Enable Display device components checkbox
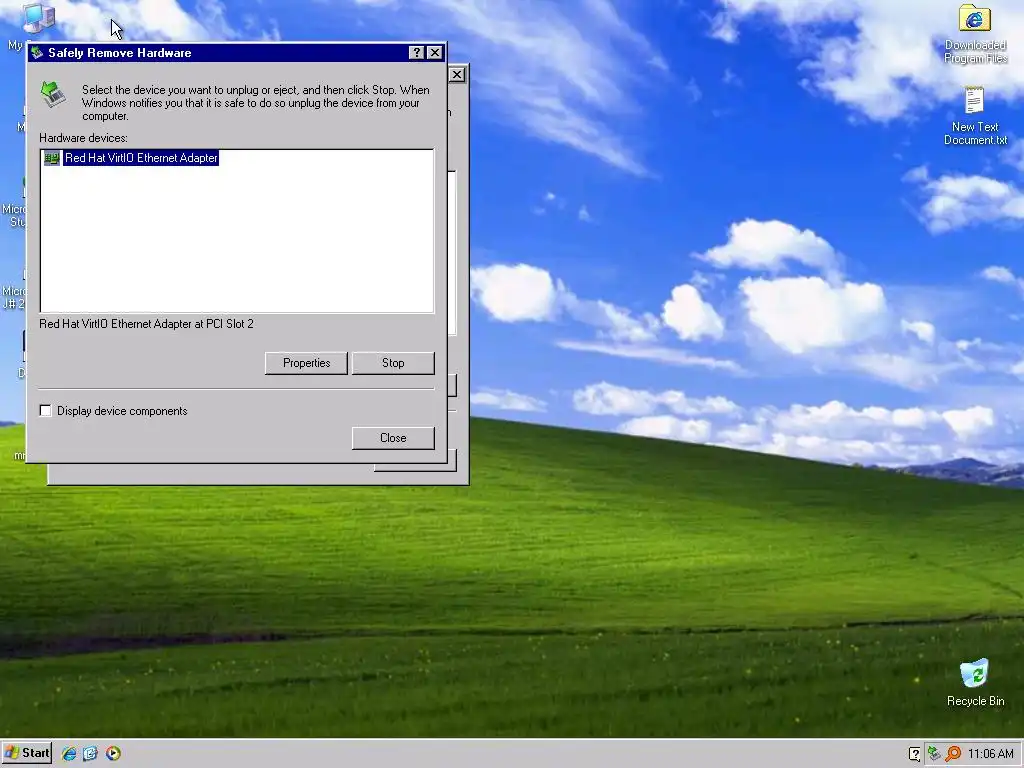This screenshot has width=1024, height=768. [46, 411]
